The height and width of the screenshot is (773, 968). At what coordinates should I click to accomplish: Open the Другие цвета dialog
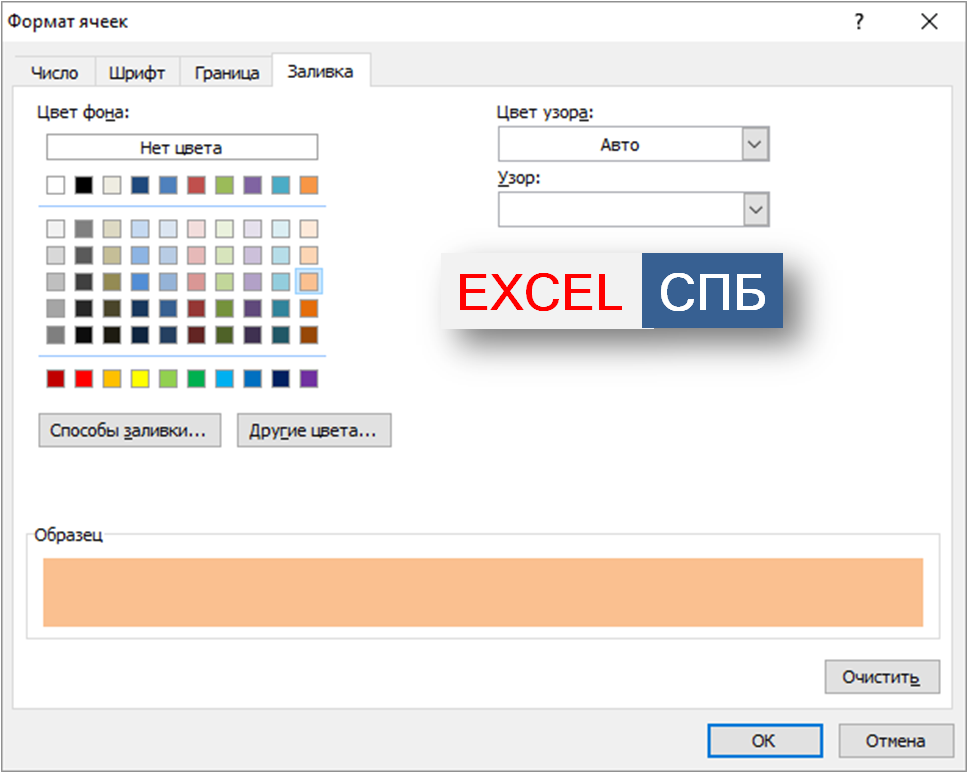pyautogui.click(x=313, y=431)
